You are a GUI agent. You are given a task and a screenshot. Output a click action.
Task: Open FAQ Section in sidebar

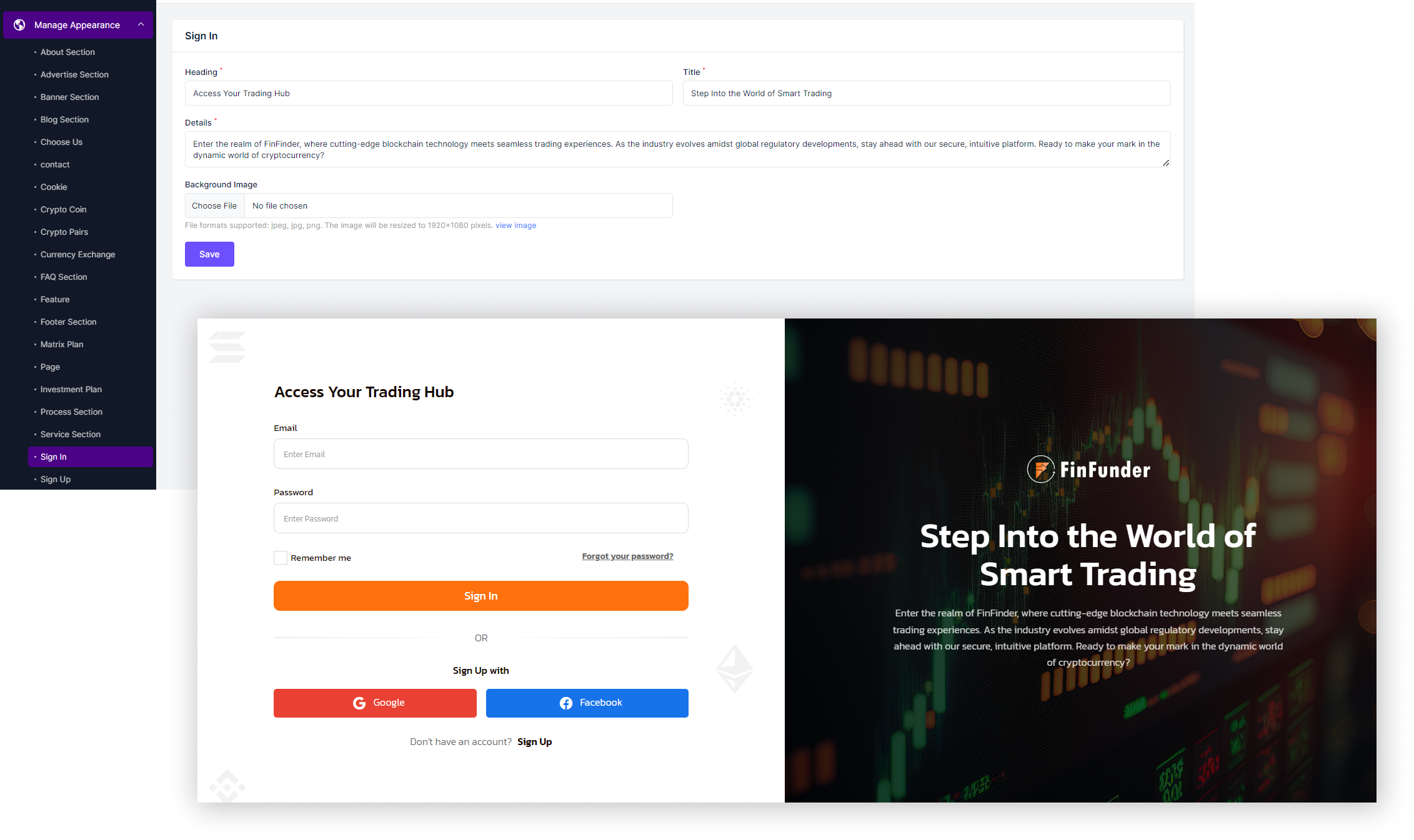(64, 277)
